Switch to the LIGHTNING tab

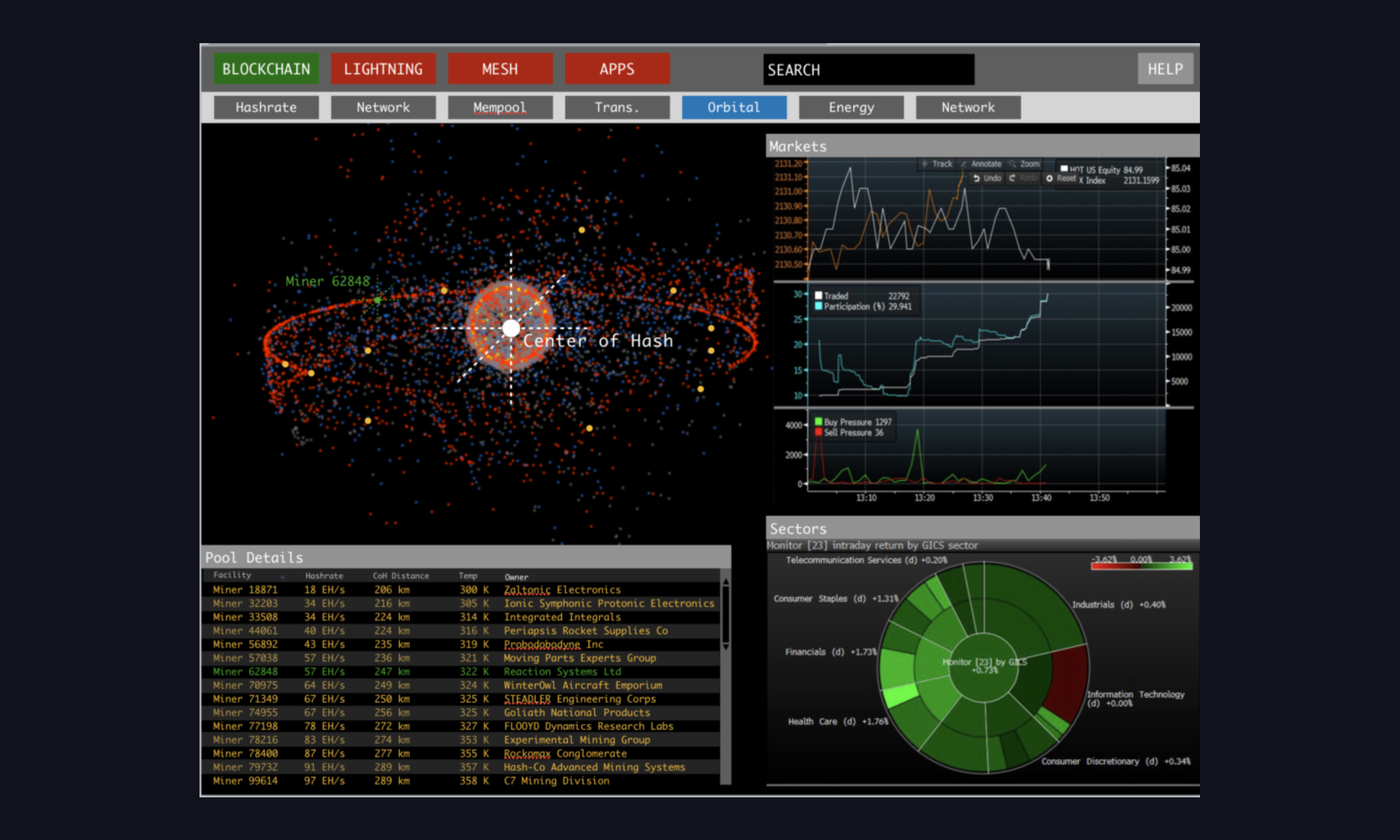tap(383, 69)
